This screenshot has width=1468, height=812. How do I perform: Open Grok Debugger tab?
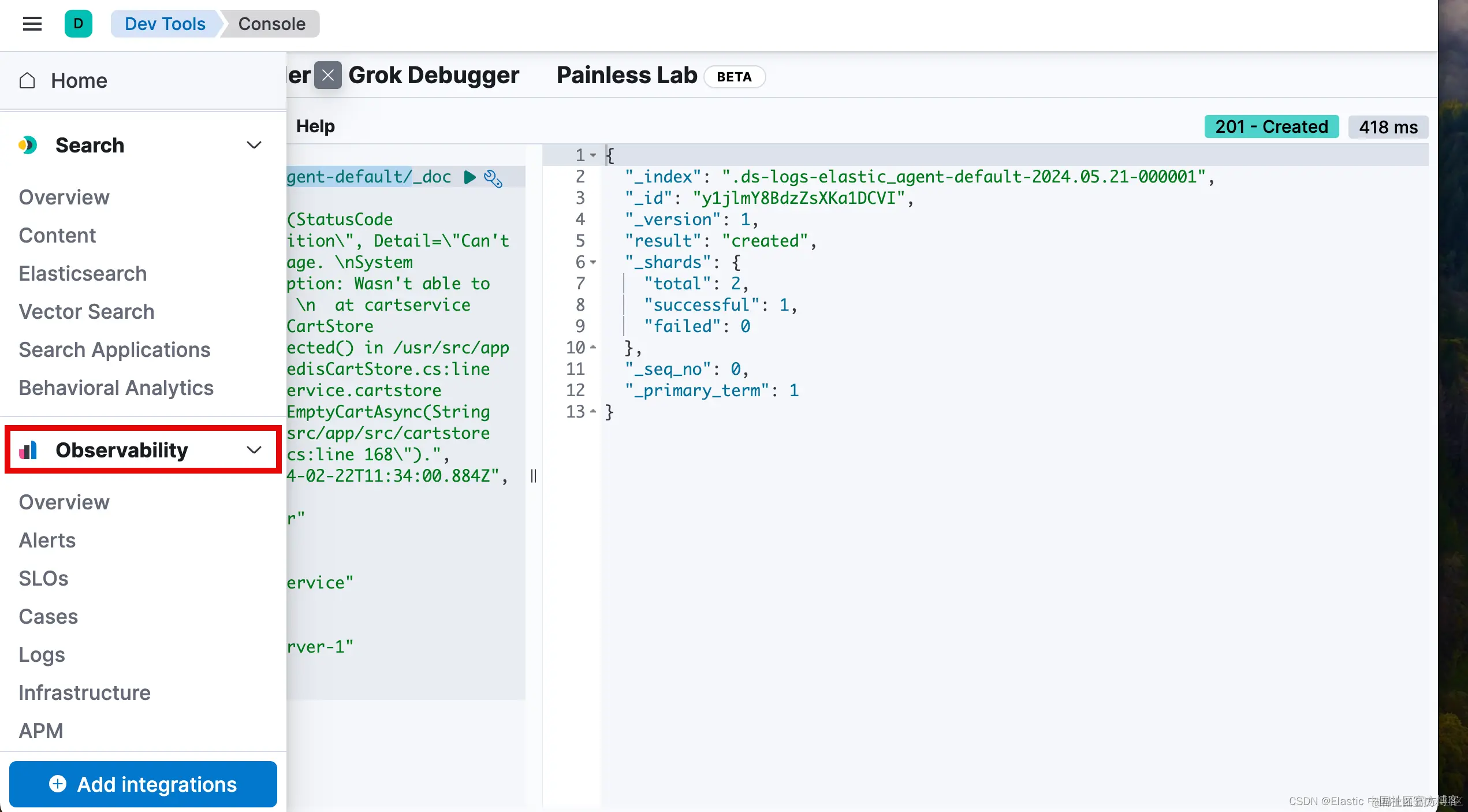(x=434, y=75)
